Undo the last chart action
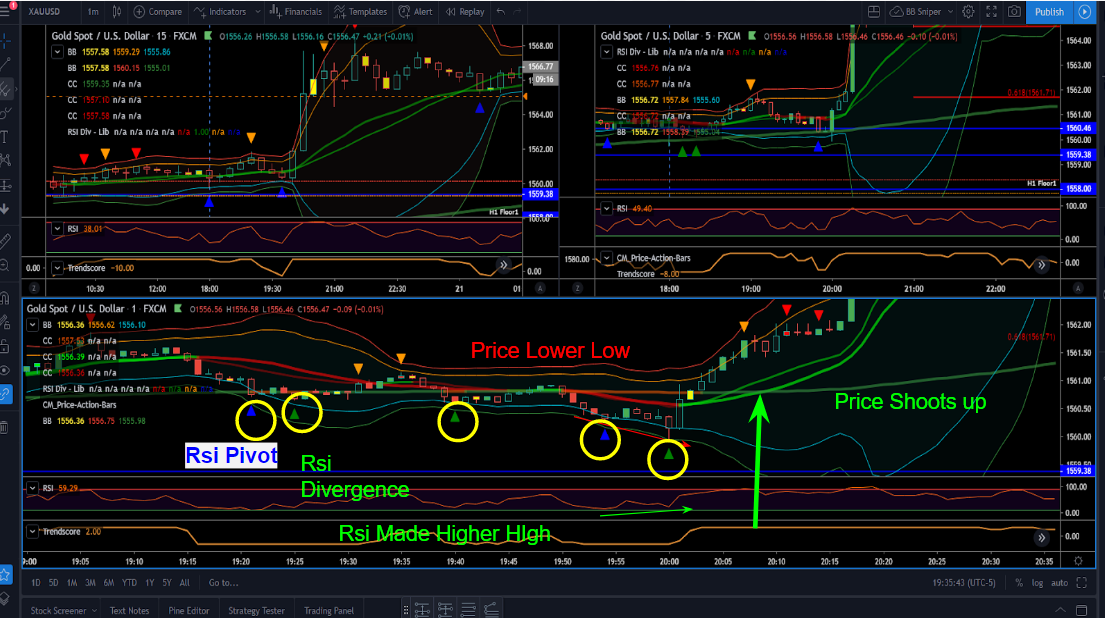1105x618 pixels. click(500, 11)
